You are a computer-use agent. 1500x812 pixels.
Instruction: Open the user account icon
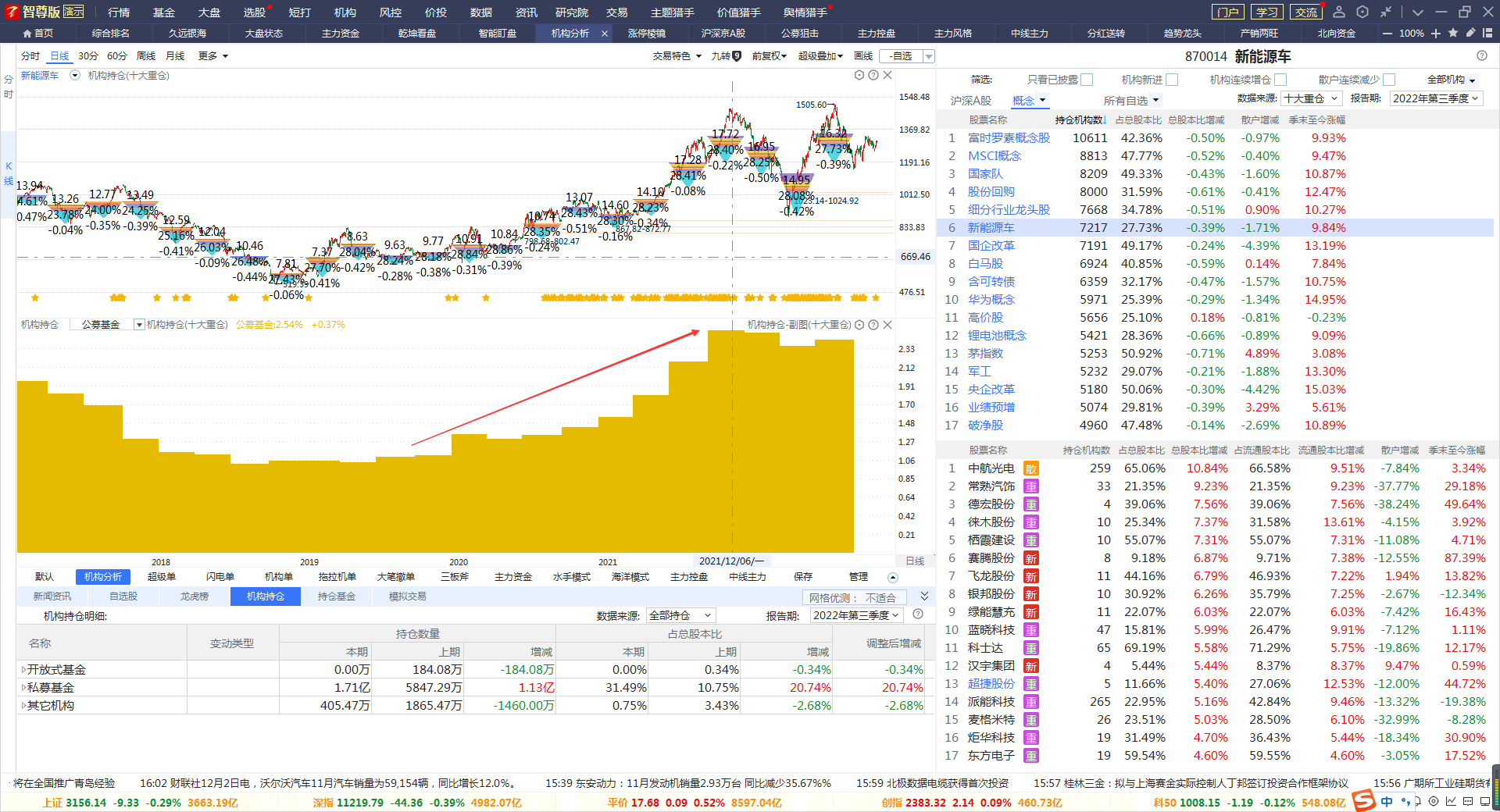[1339, 12]
